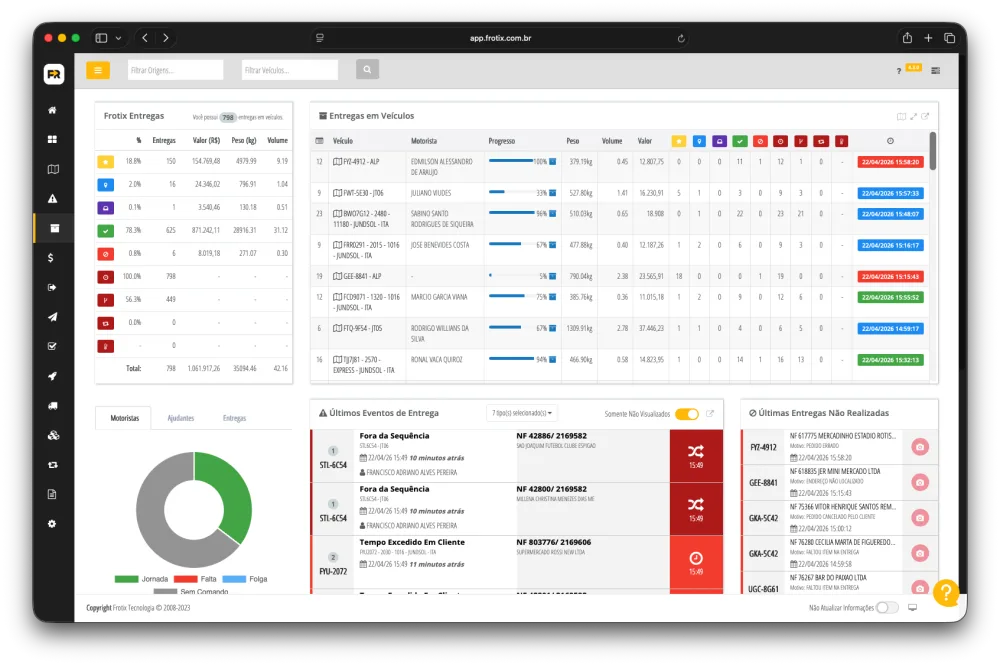Open the truck icon in the sidebar
Screen dimensions: 1000x666
53,406
